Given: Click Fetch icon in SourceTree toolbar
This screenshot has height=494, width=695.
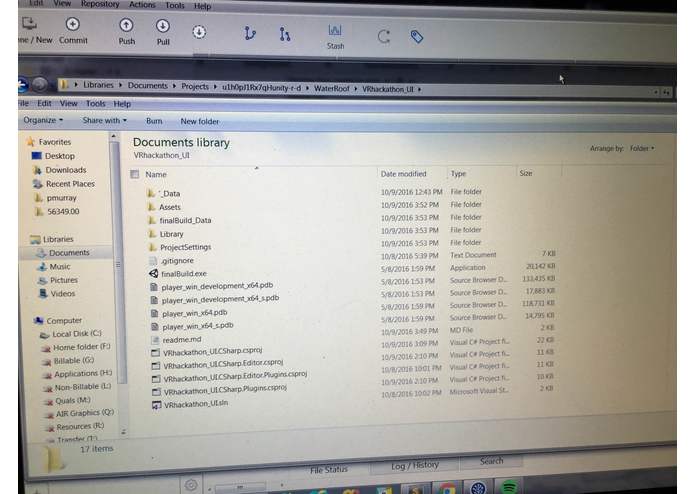Looking at the screenshot, I should pyautogui.click(x=199, y=32).
